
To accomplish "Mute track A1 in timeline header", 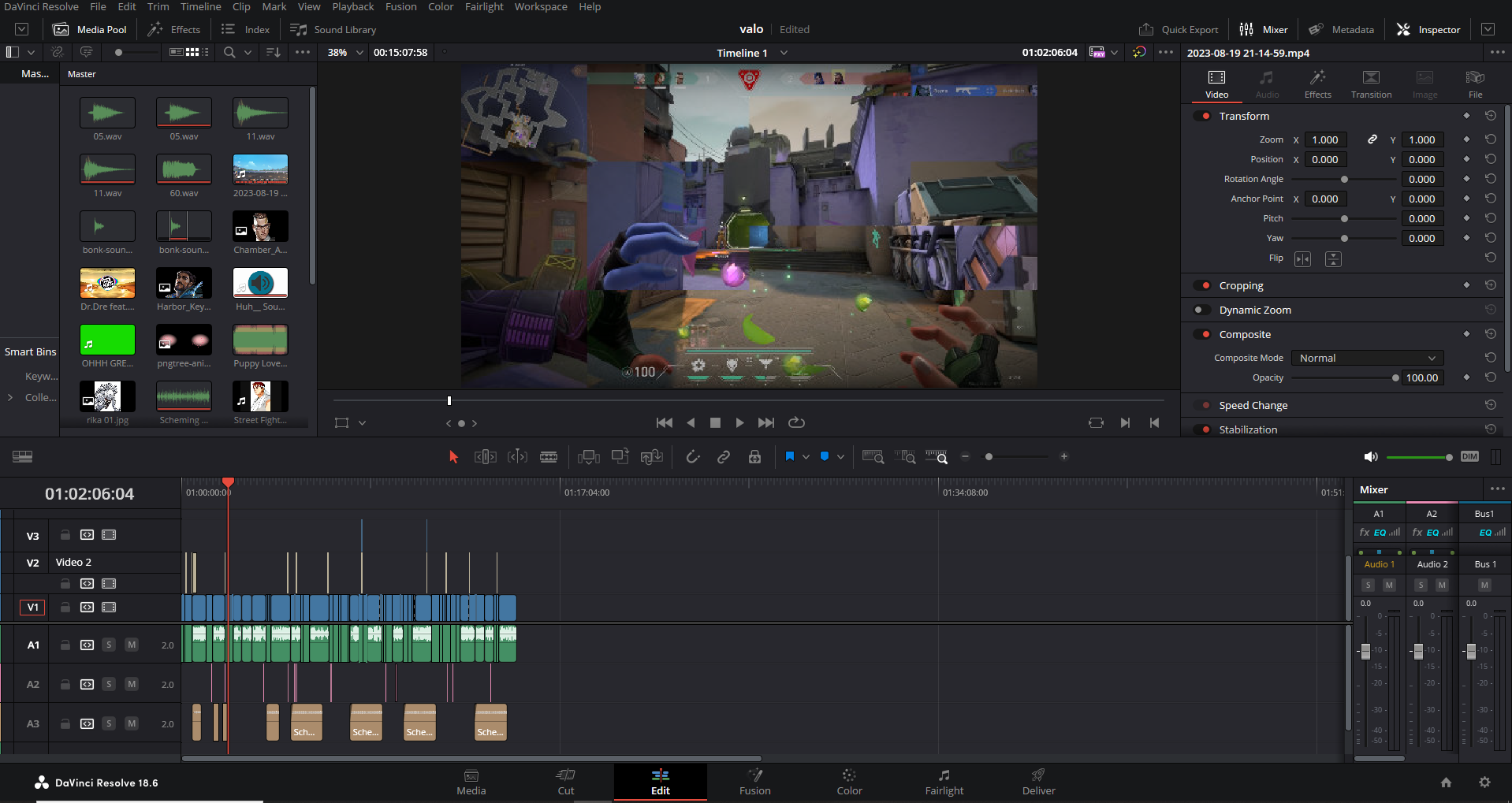I will (132, 645).
